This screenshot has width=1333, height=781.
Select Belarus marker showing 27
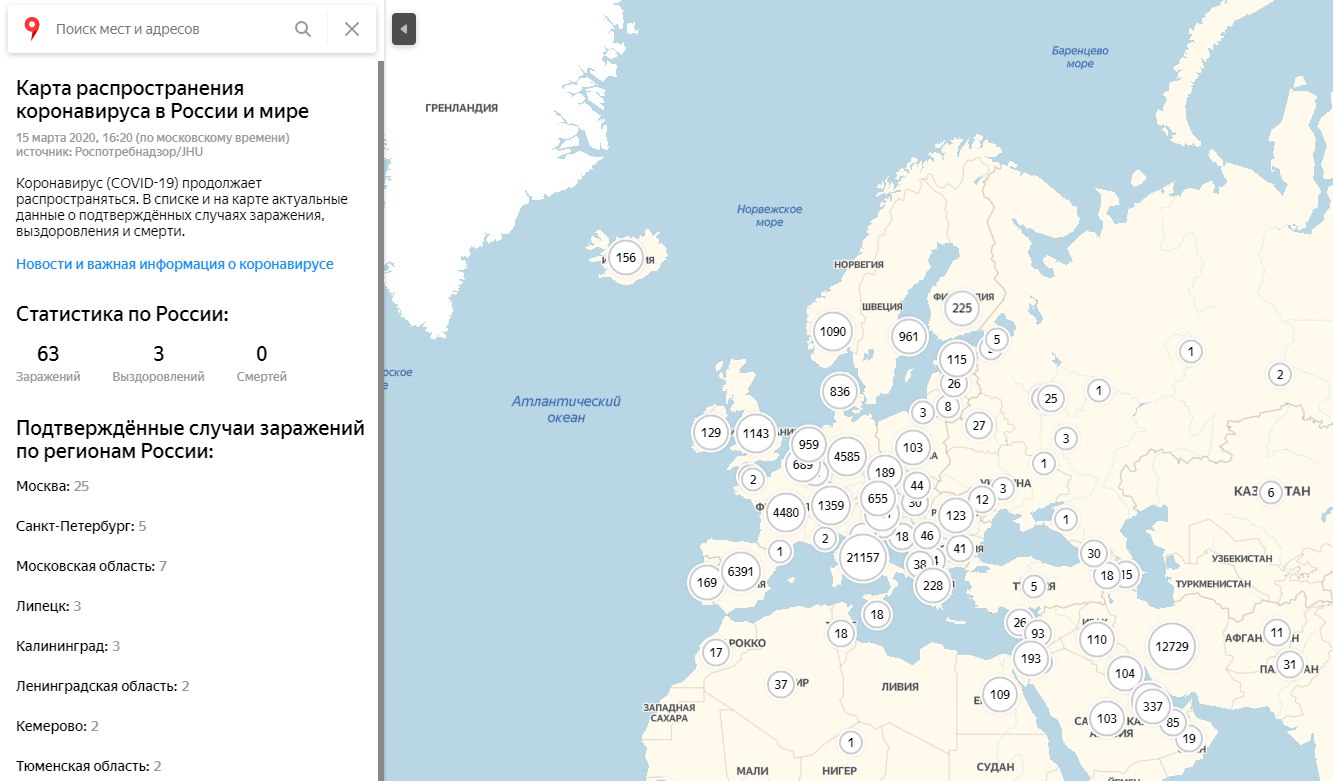(979, 425)
